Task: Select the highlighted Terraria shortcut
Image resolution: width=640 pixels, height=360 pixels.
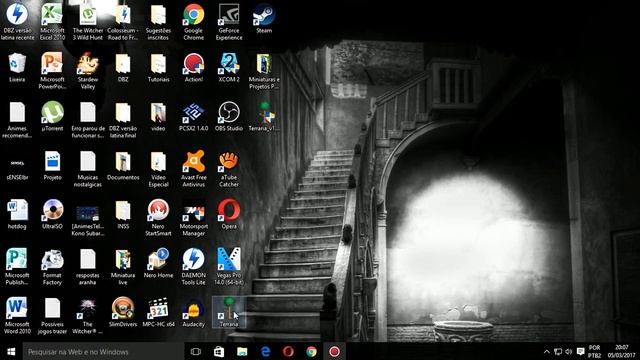Action: tap(229, 312)
